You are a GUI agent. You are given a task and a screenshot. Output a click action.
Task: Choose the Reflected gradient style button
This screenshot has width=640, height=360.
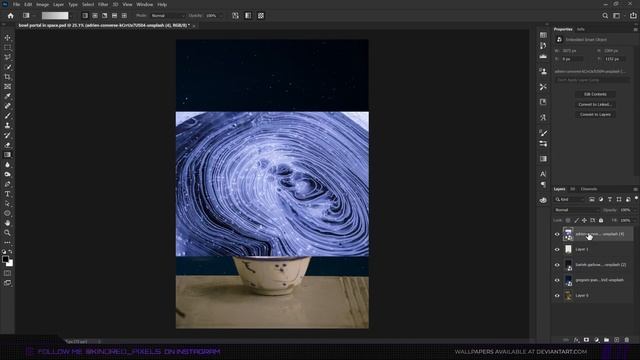click(114, 16)
